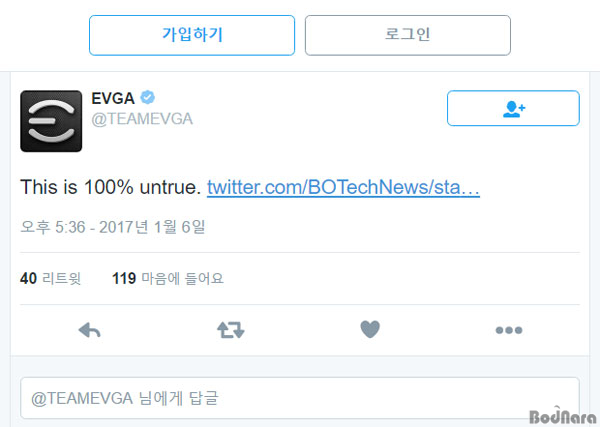View the 40 리트윗 retweets list

51,278
